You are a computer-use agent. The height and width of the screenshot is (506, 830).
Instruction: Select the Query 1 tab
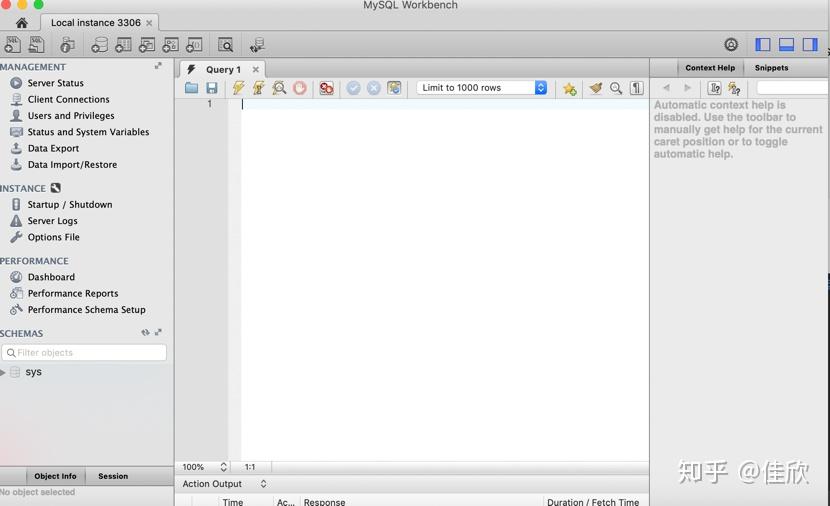coord(223,69)
